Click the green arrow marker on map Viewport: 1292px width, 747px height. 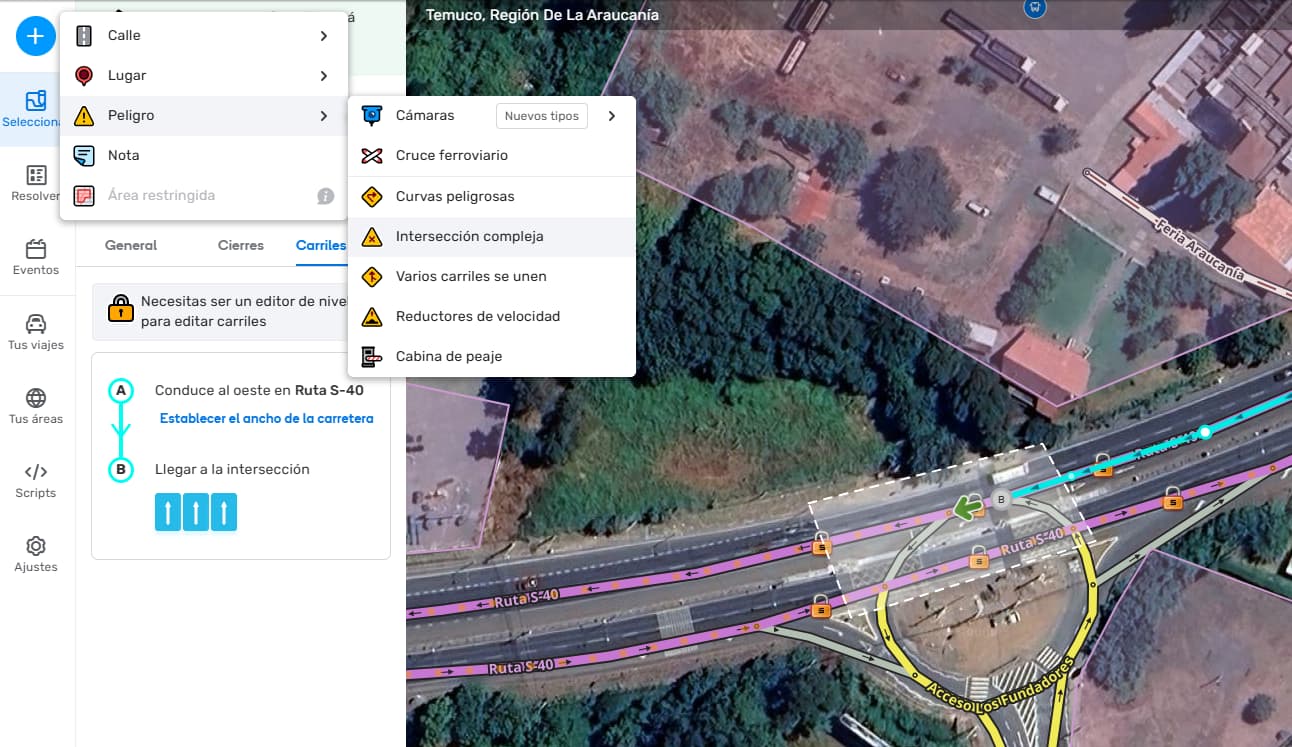[965, 508]
